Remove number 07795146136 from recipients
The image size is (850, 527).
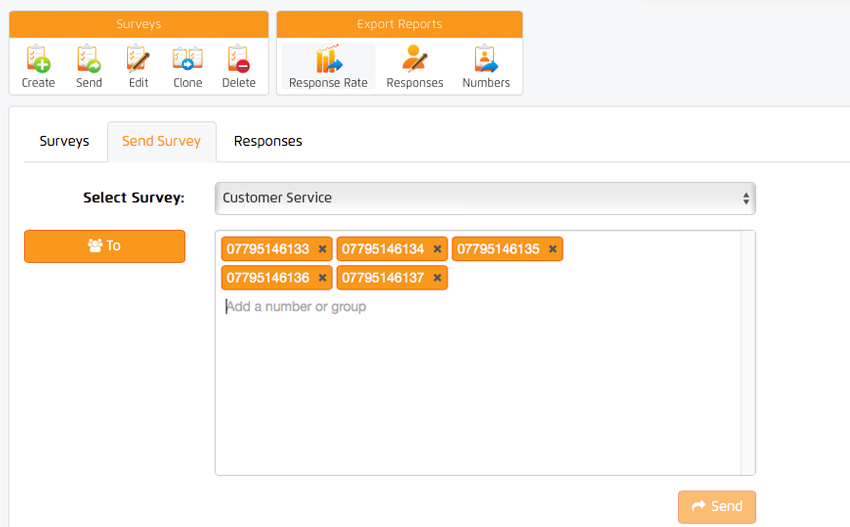coord(322,278)
